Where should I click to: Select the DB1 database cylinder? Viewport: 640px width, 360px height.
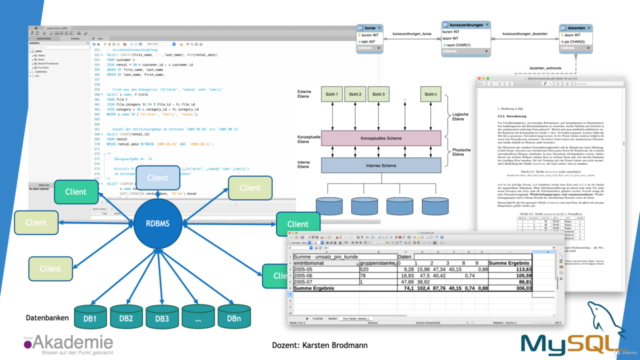90,317
